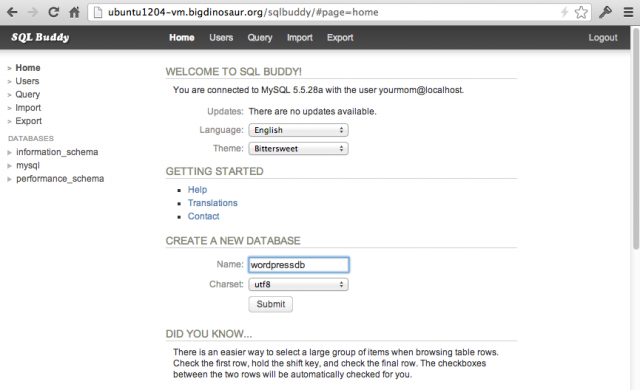Open the Theme dropdown showing Bittersweet
Viewport: 640px width, 390px height.
click(x=298, y=148)
